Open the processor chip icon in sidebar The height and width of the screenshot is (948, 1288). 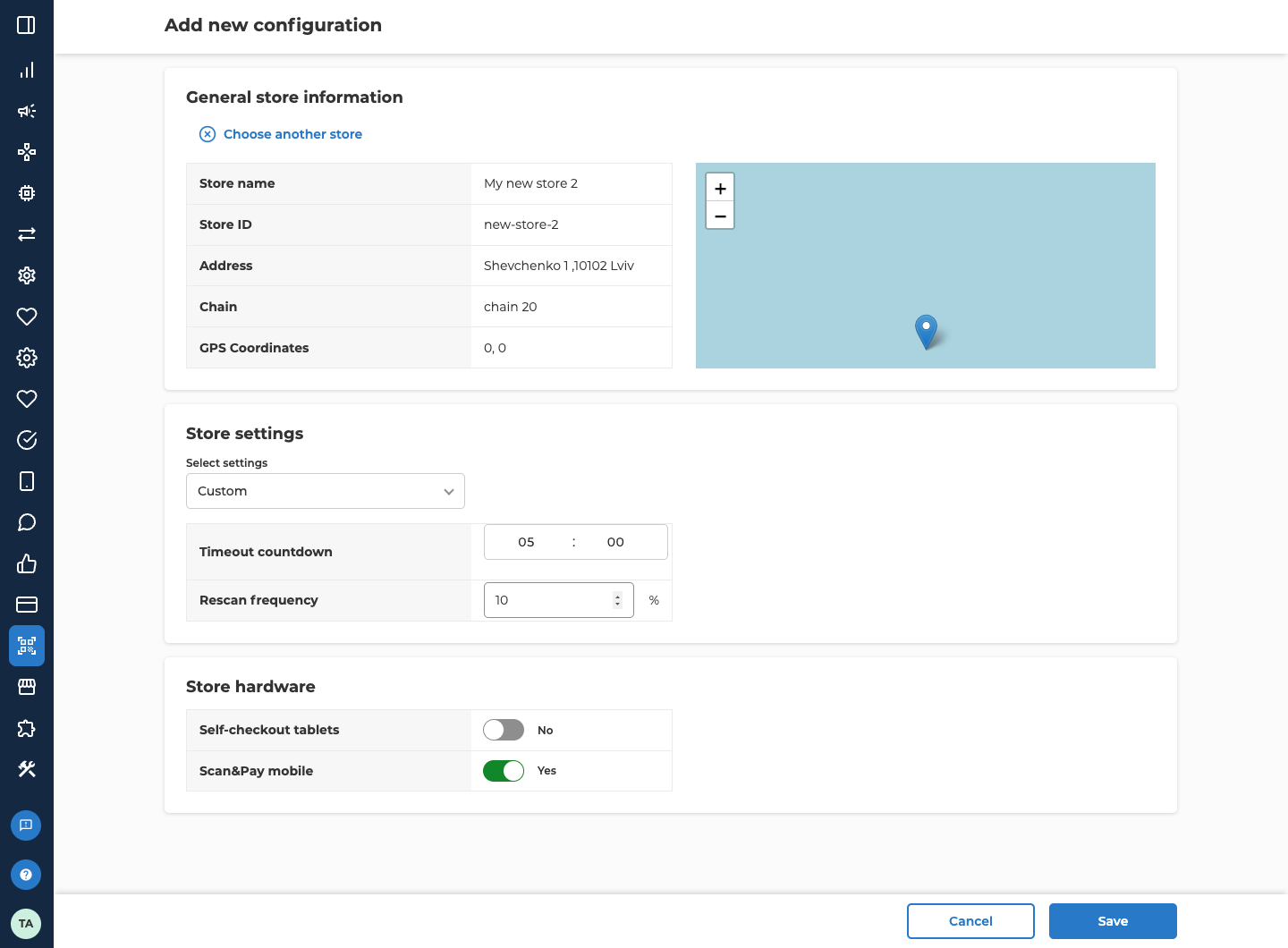pyautogui.click(x=27, y=193)
